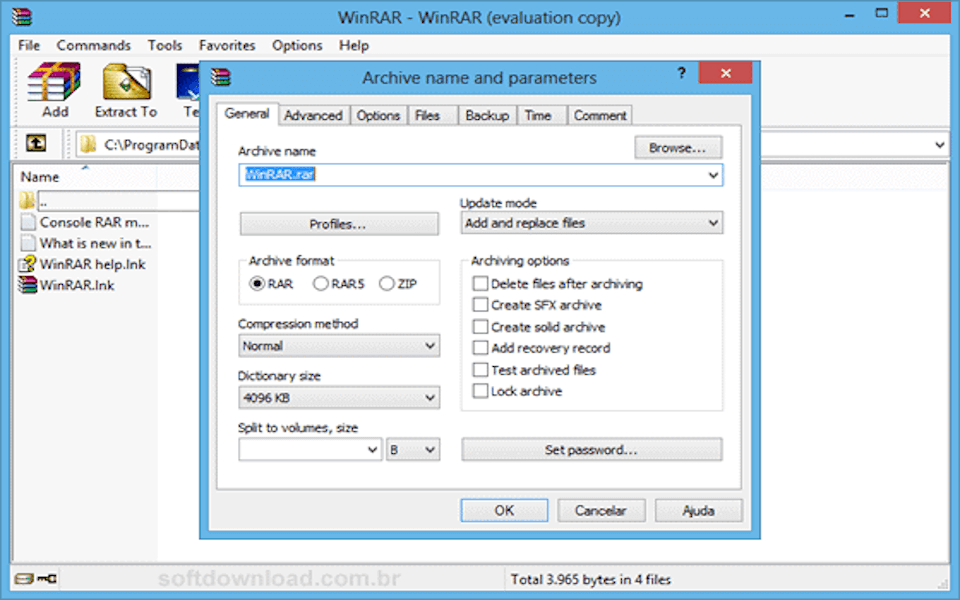The width and height of the screenshot is (960, 600).
Task: Click the Browse... button
Action: [x=678, y=148]
